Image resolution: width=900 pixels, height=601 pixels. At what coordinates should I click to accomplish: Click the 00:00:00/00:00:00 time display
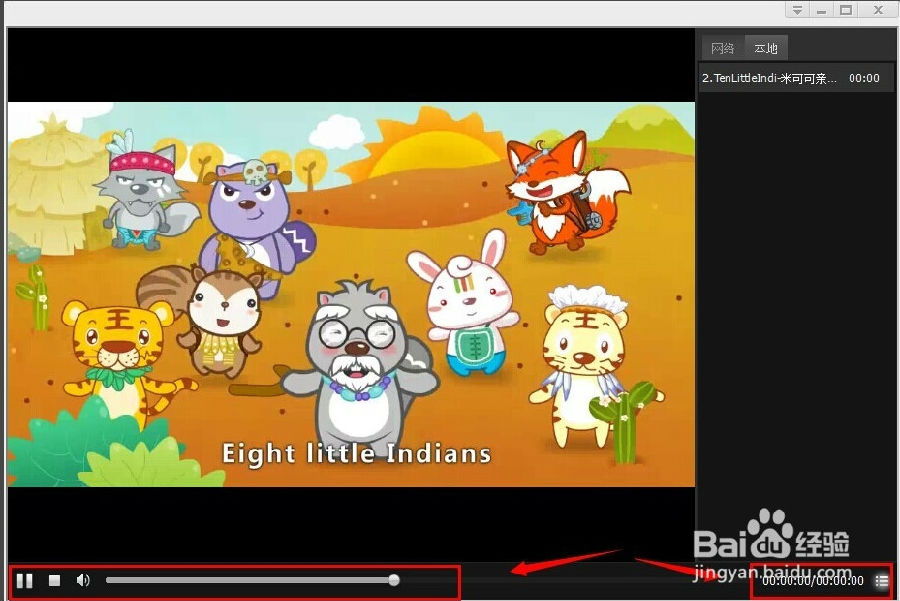click(x=812, y=580)
